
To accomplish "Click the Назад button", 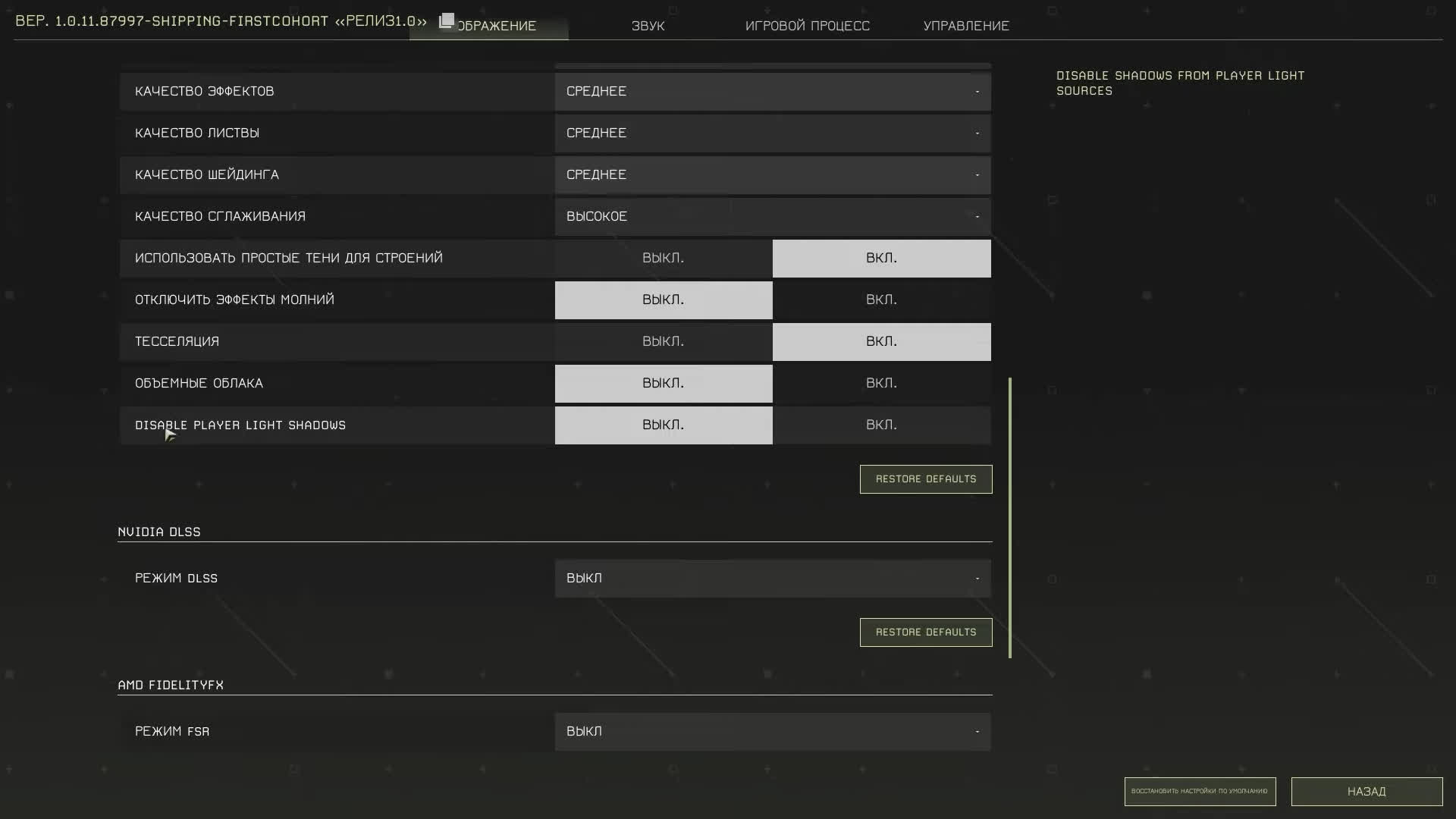I will point(1366,792).
